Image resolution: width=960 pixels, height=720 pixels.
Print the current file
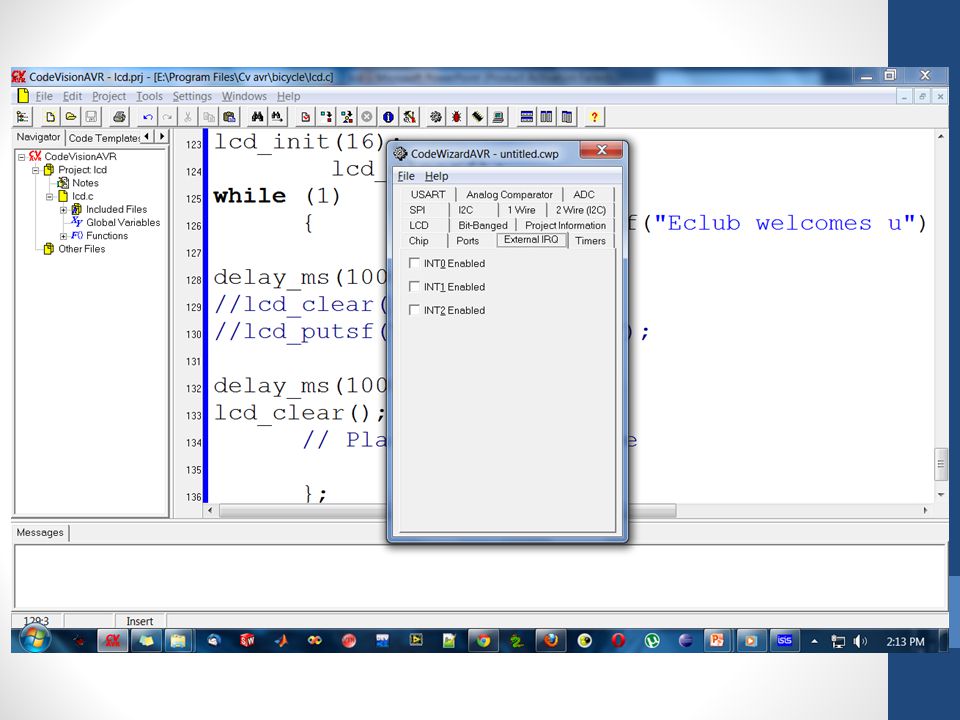tap(119, 116)
